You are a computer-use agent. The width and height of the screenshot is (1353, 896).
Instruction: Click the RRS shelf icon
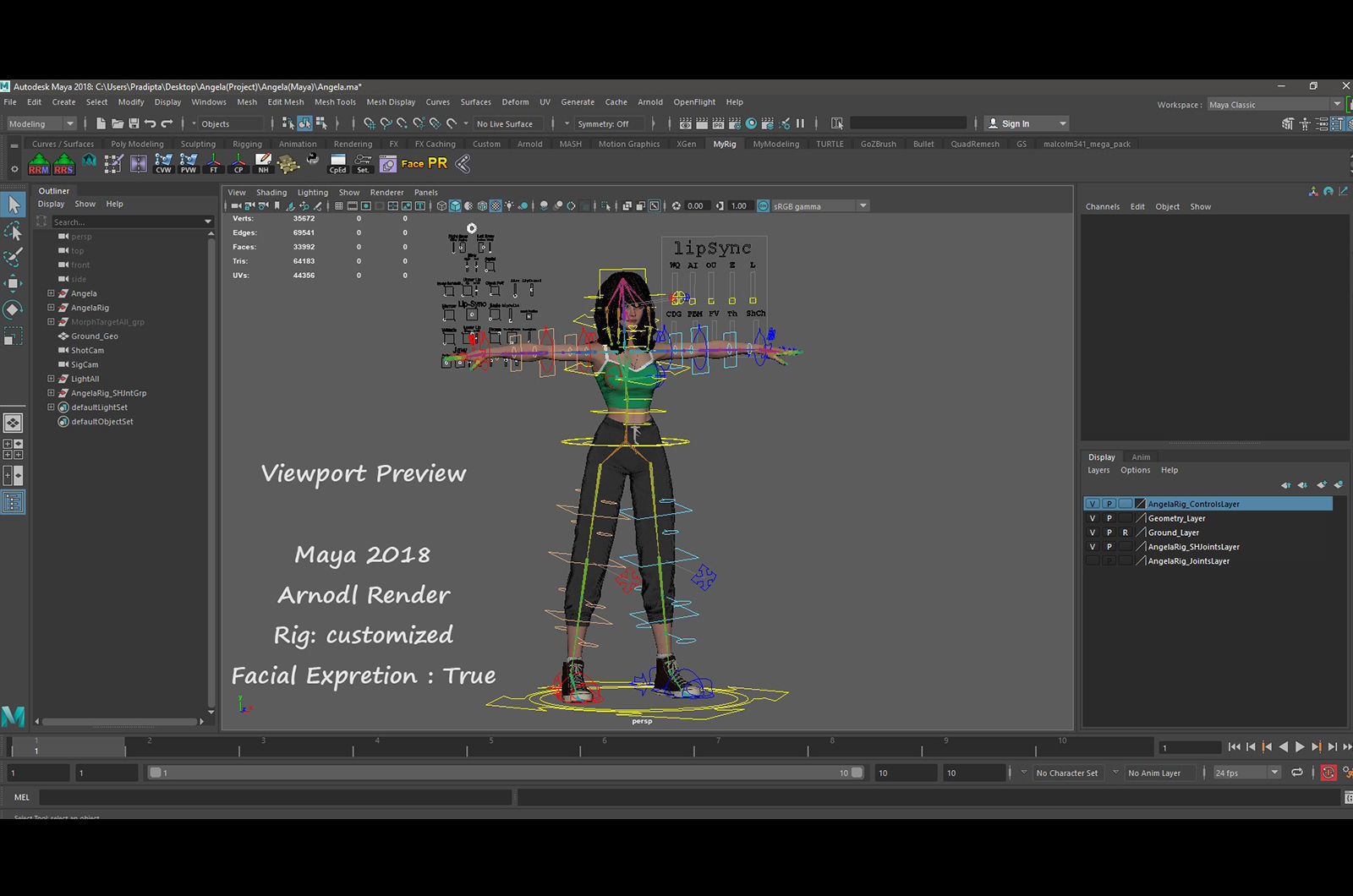click(64, 164)
